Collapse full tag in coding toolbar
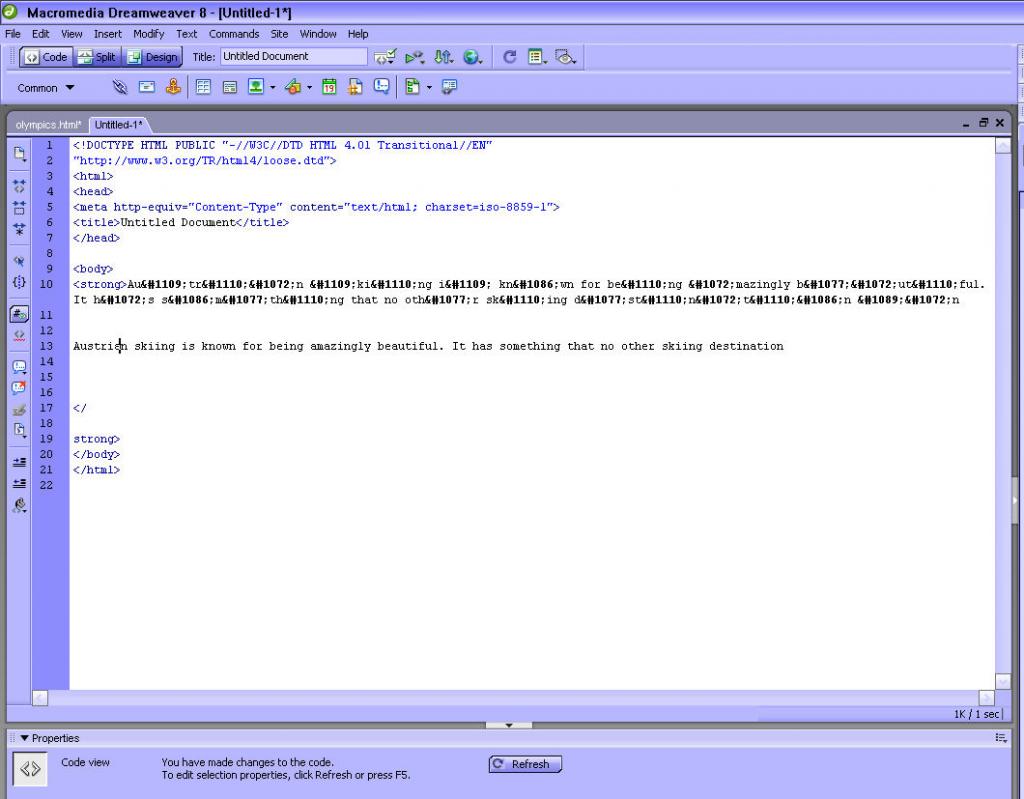This screenshot has width=1024, height=799. tap(19, 186)
